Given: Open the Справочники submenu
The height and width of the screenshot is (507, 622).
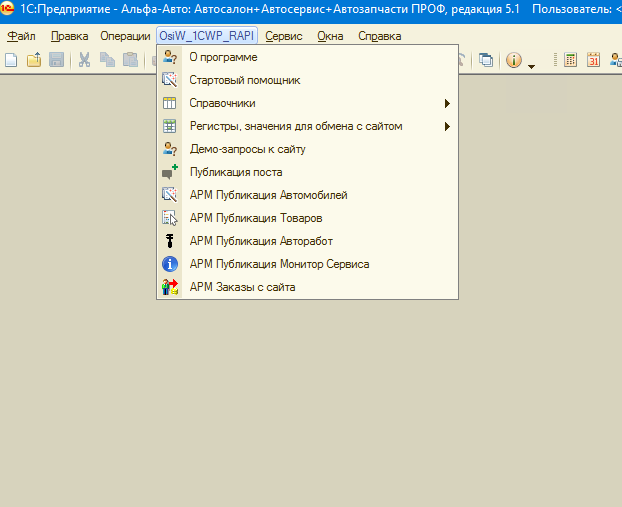Looking at the screenshot, I should (307, 103).
